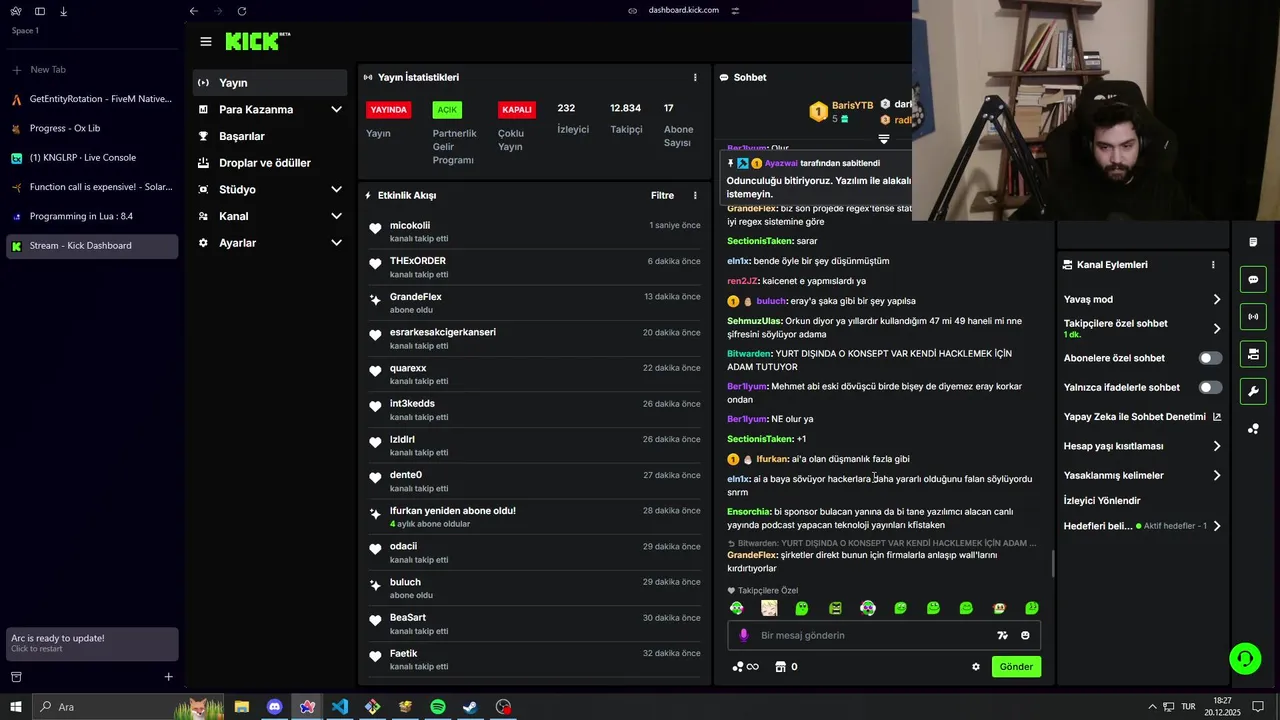This screenshot has height=720, width=1280.
Task: Open Yavaş mod settings arrow
Action: pyautogui.click(x=1217, y=299)
